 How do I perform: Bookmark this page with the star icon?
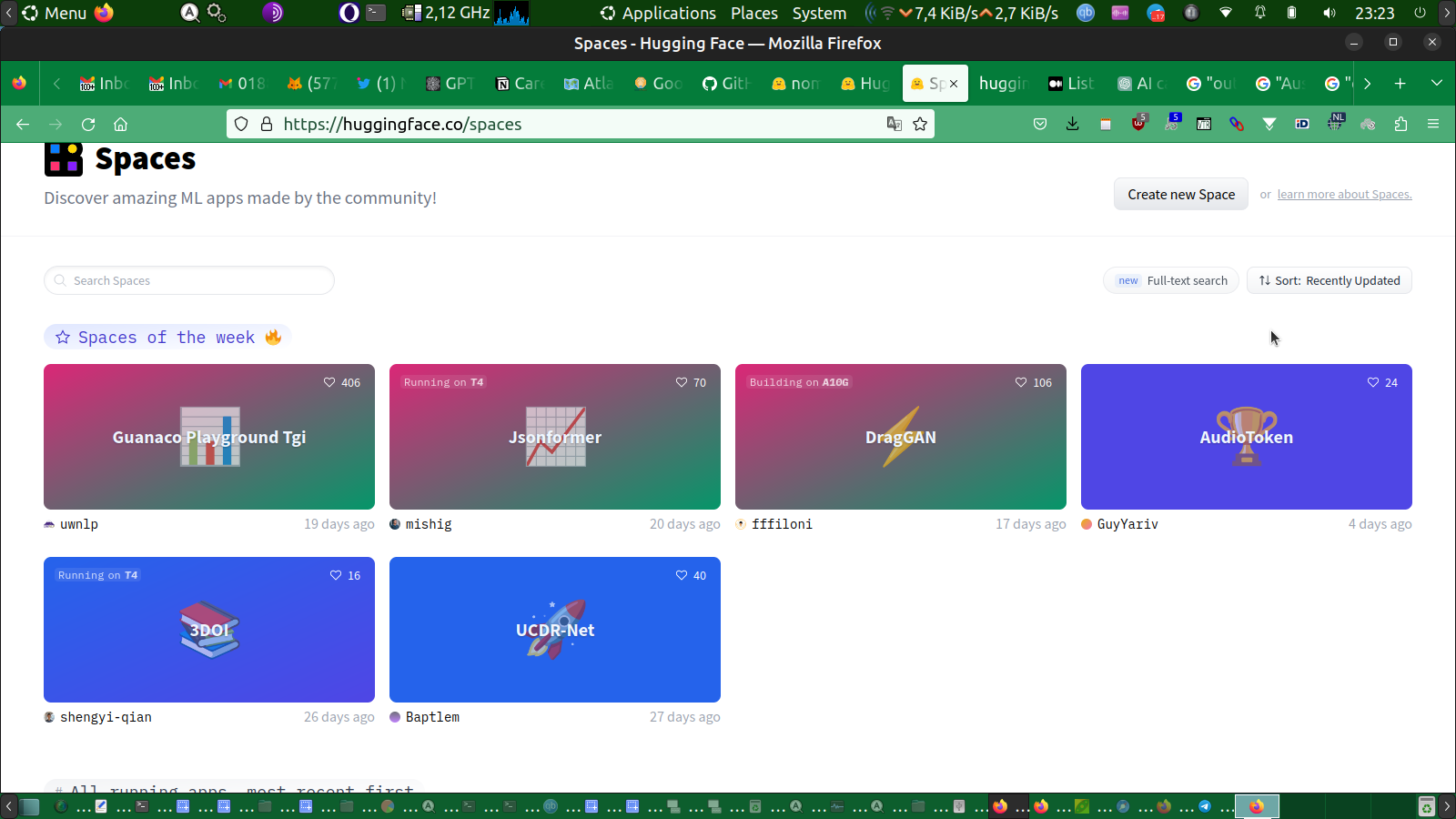pyautogui.click(x=920, y=124)
